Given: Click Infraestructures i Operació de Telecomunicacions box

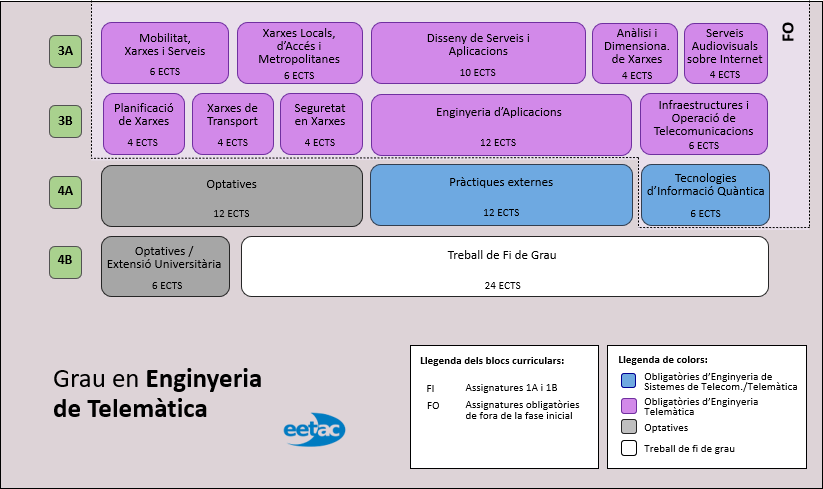Looking at the screenshot, I should tap(704, 124).
